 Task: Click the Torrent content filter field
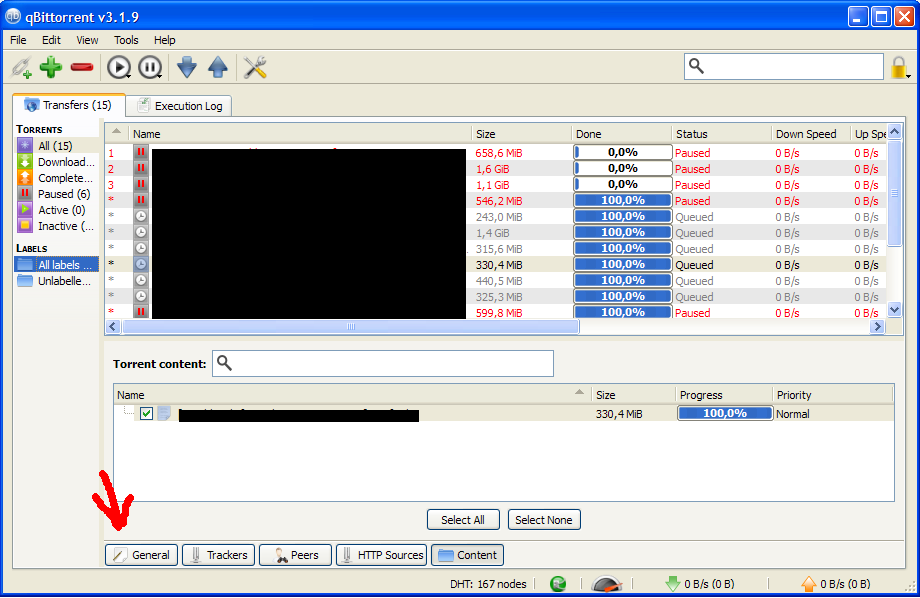point(383,363)
